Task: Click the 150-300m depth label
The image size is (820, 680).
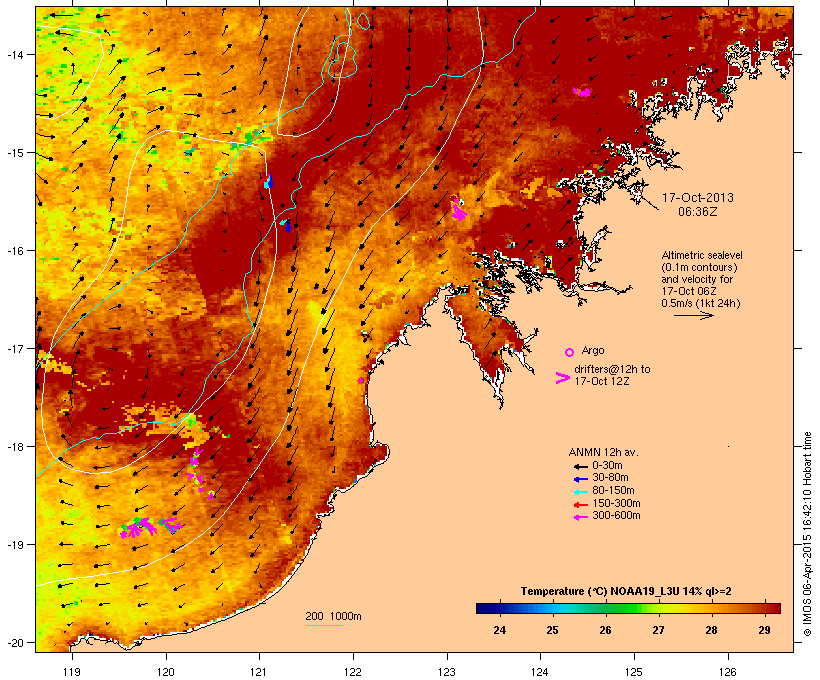Action: coord(617,503)
